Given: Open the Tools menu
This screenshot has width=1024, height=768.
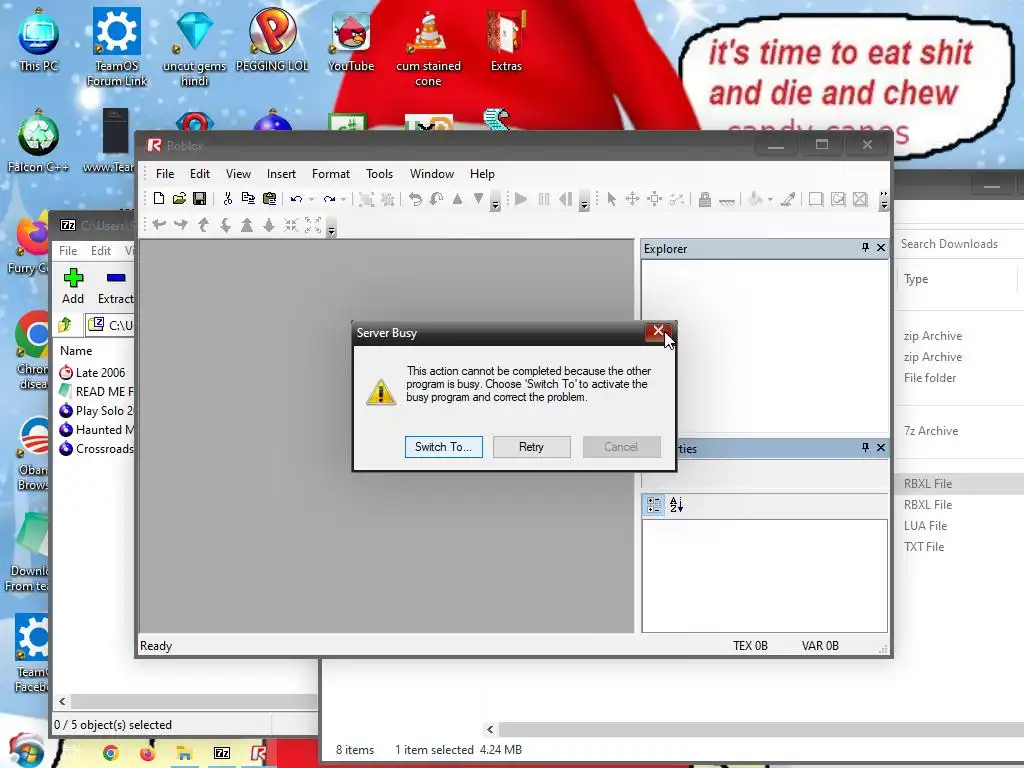Looking at the screenshot, I should click(379, 174).
